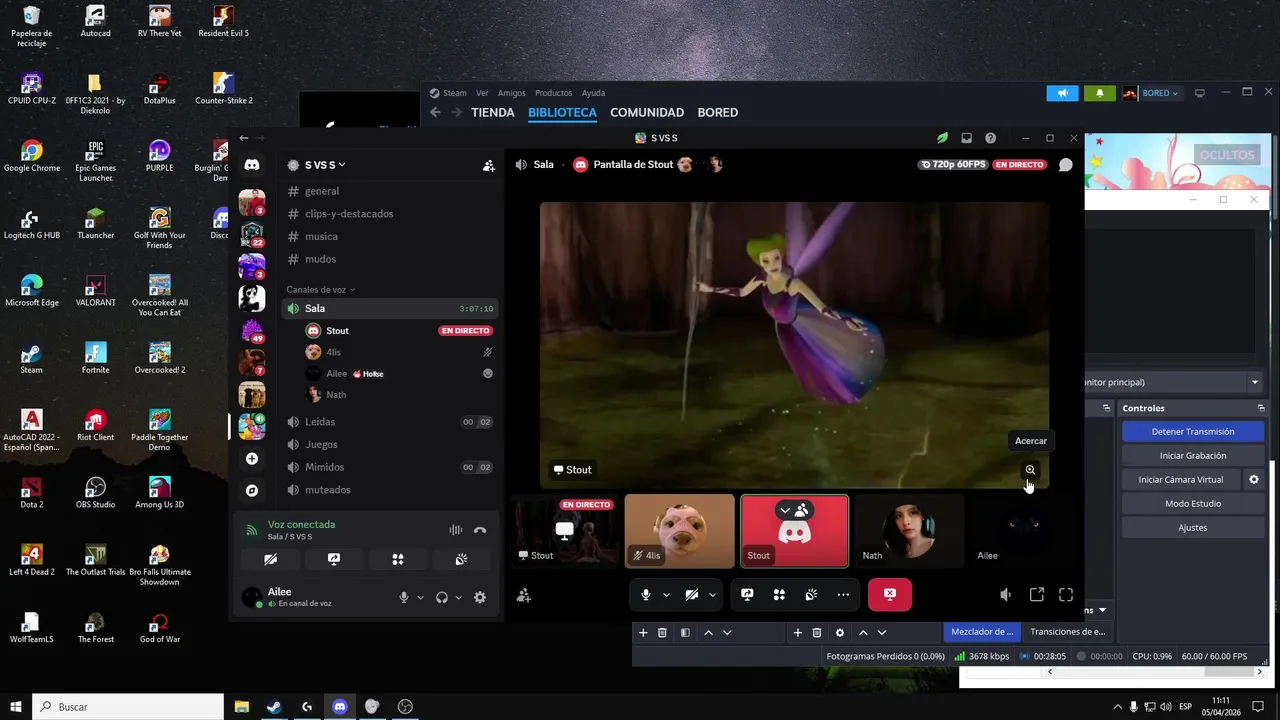Open Discord direct messages home icon

(x=252, y=165)
